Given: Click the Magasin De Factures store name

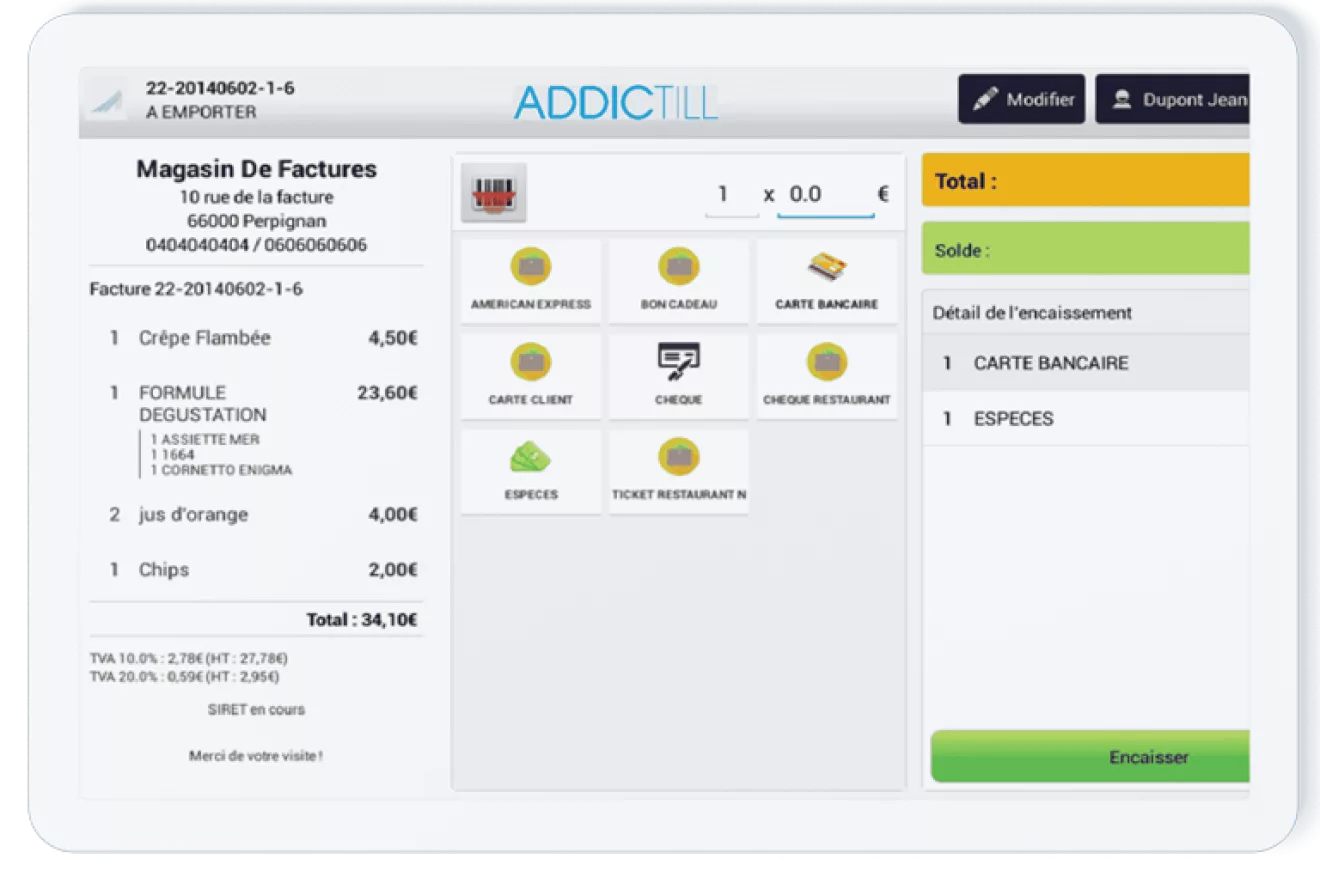Looking at the screenshot, I should coord(257,169).
